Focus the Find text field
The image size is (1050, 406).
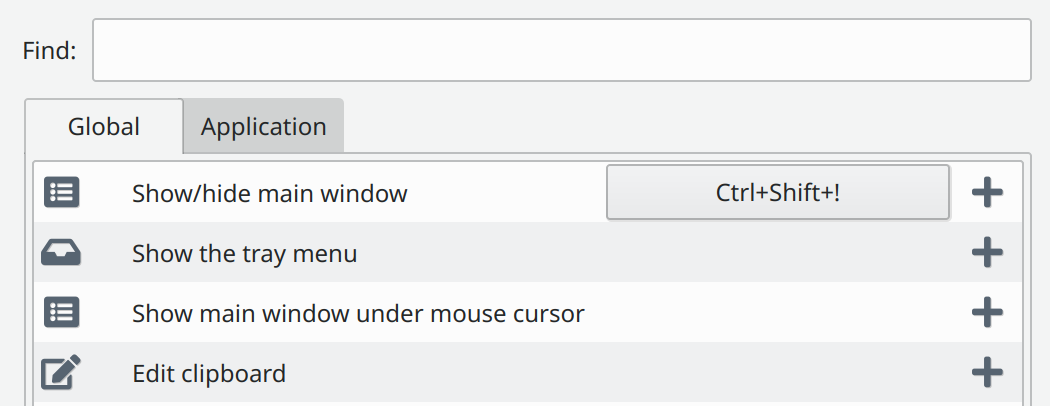click(562, 50)
